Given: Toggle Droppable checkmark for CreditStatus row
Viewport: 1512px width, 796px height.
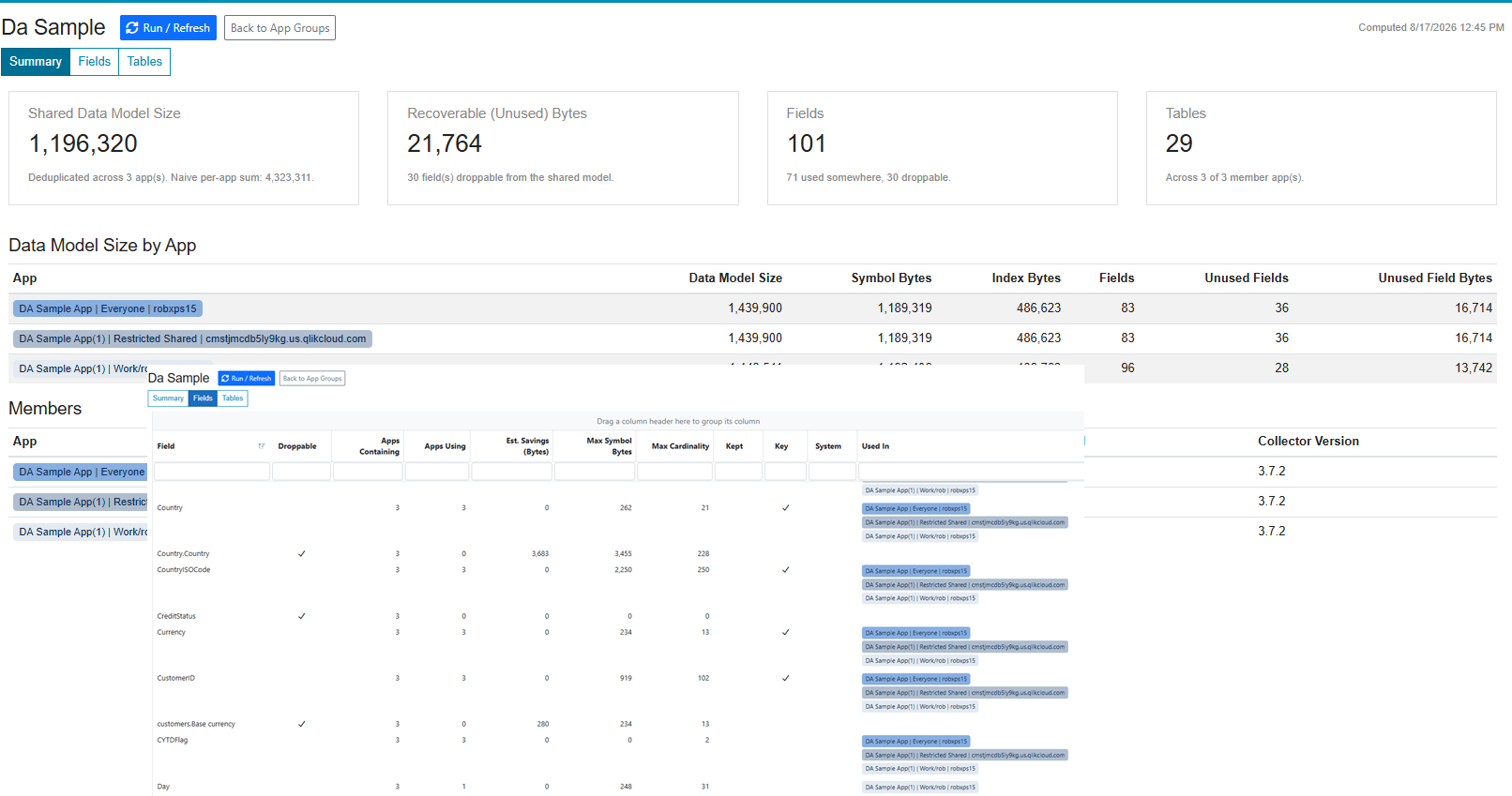Looking at the screenshot, I should click(x=302, y=617).
